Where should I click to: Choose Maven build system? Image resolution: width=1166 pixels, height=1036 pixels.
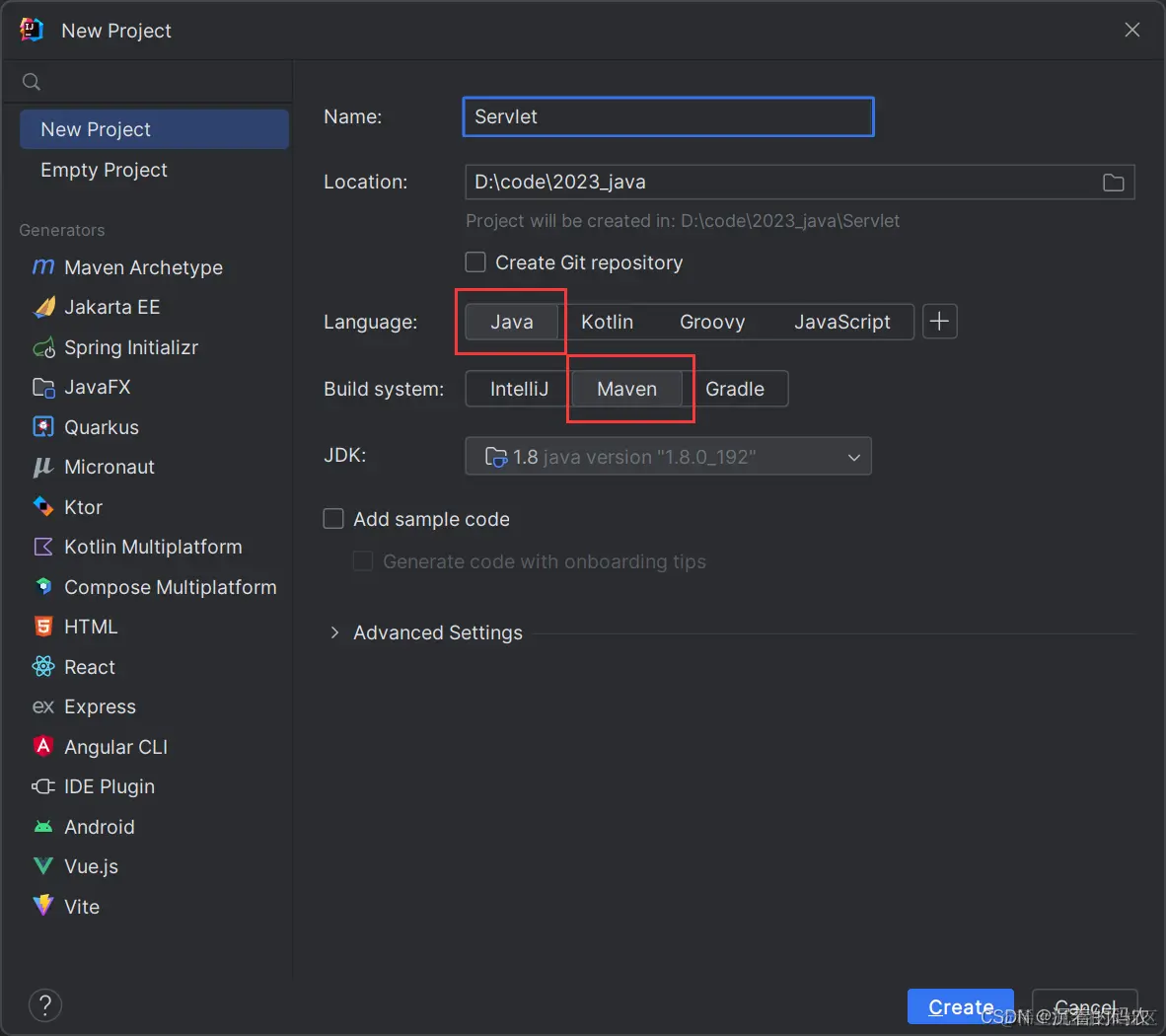(626, 389)
